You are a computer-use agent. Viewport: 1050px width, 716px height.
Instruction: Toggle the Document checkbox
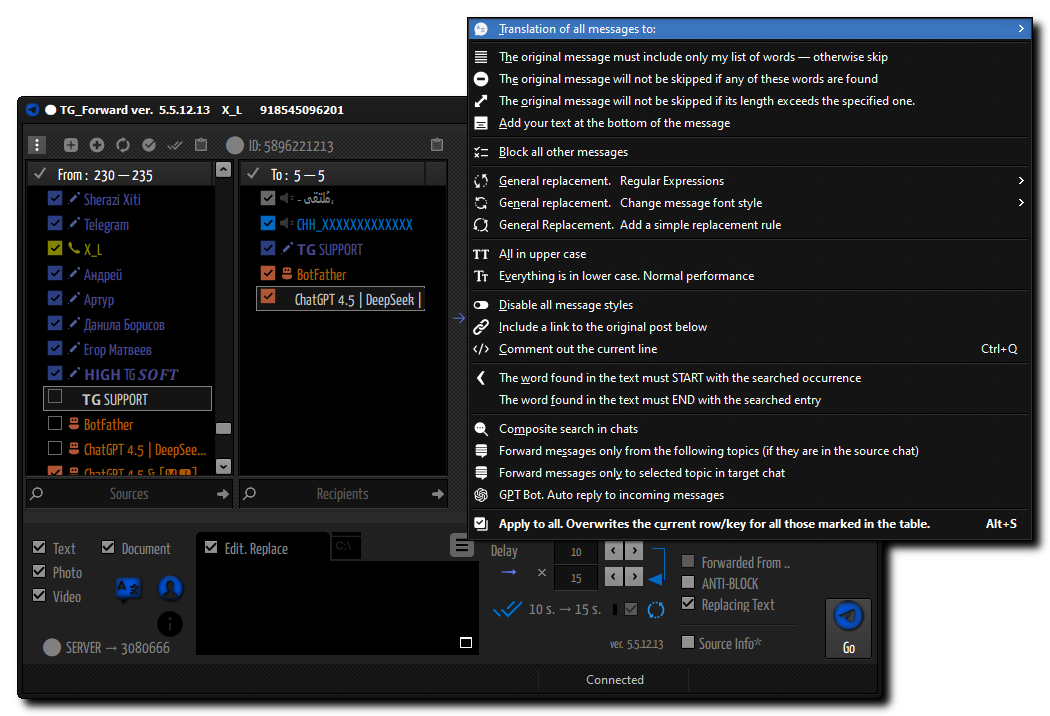(x=108, y=547)
